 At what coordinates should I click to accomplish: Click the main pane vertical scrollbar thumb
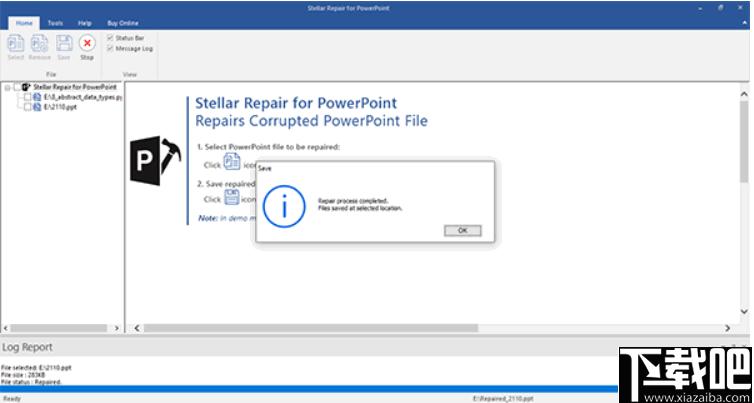[x=744, y=142]
